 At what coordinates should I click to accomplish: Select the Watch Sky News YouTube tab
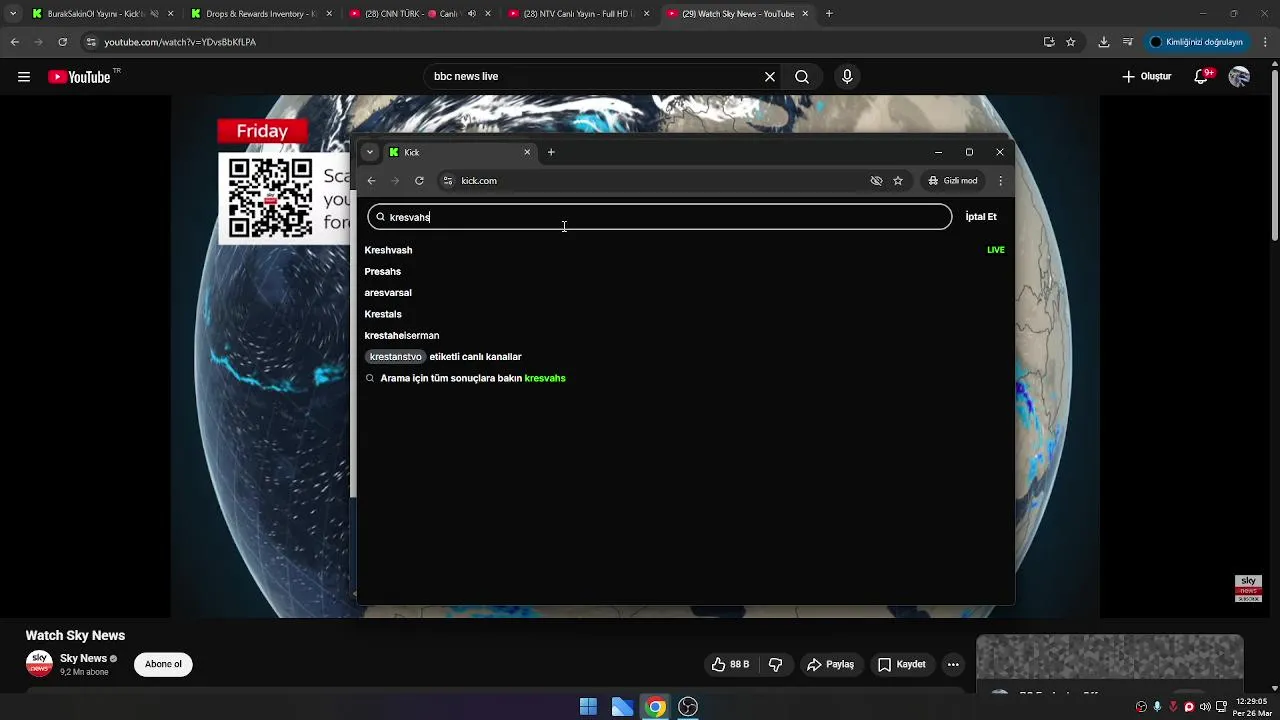click(x=736, y=14)
